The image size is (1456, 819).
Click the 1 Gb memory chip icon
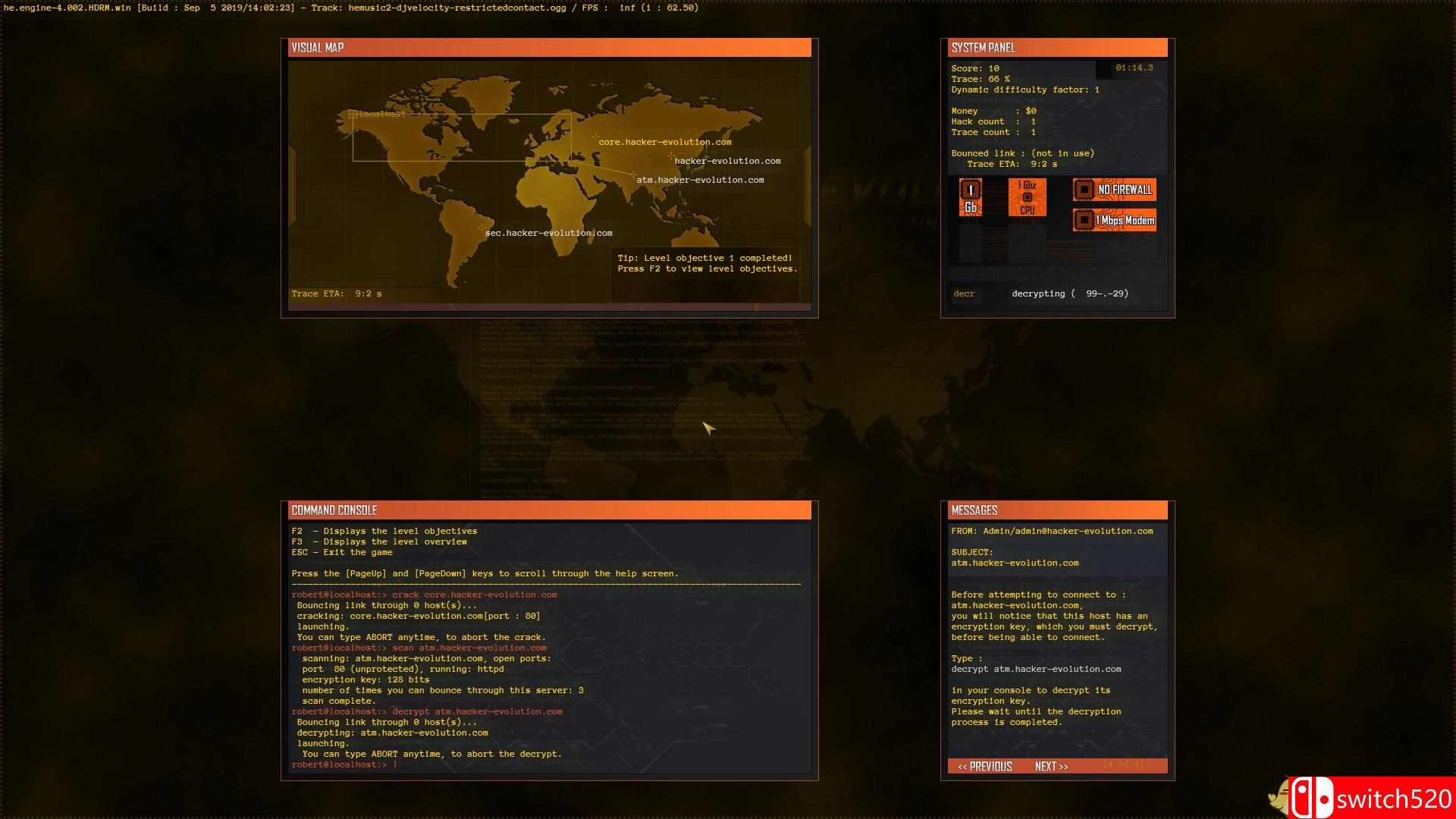coord(970,198)
